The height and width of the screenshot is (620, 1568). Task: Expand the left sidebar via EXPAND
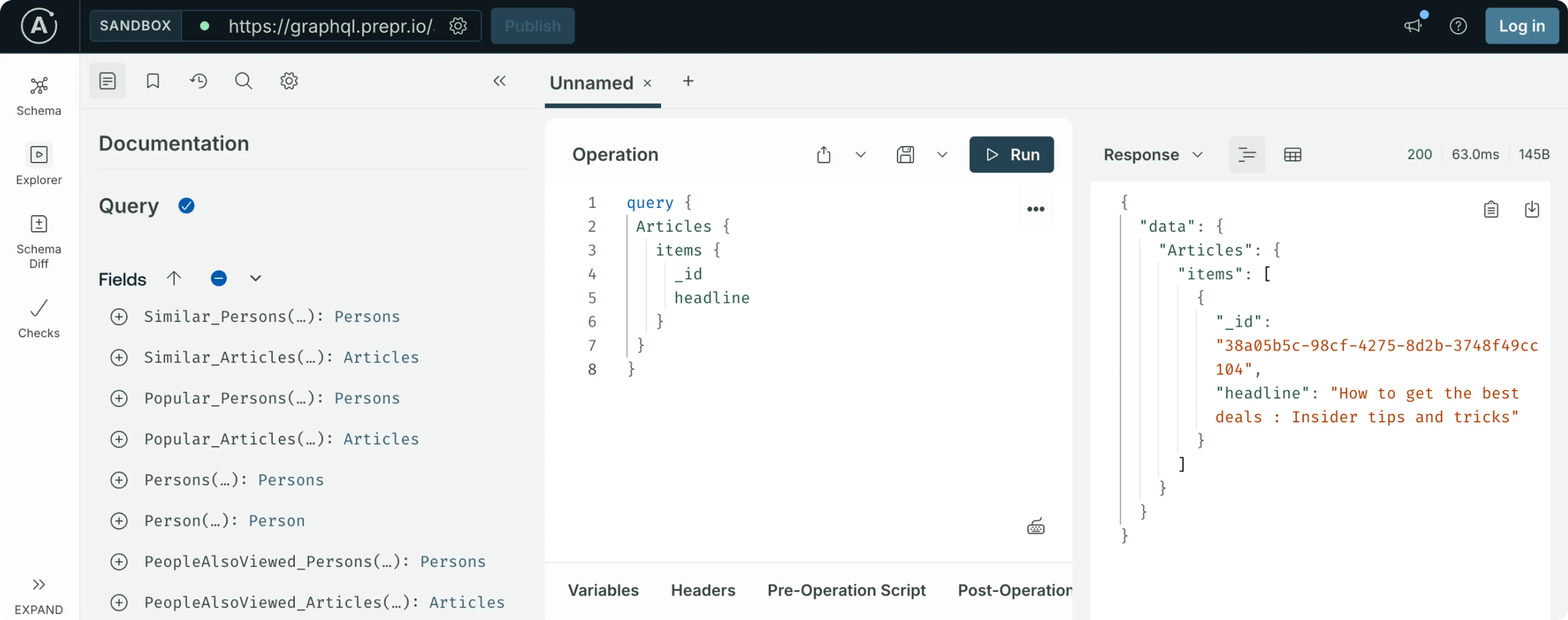[38, 594]
